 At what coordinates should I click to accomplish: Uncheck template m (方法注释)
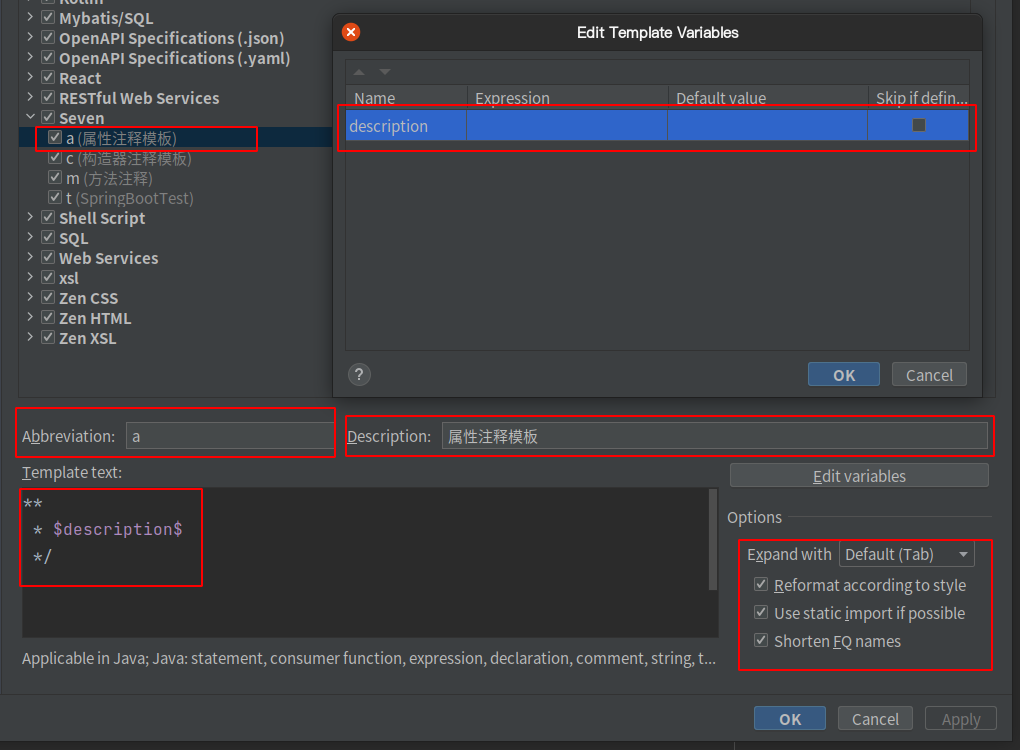click(x=55, y=178)
